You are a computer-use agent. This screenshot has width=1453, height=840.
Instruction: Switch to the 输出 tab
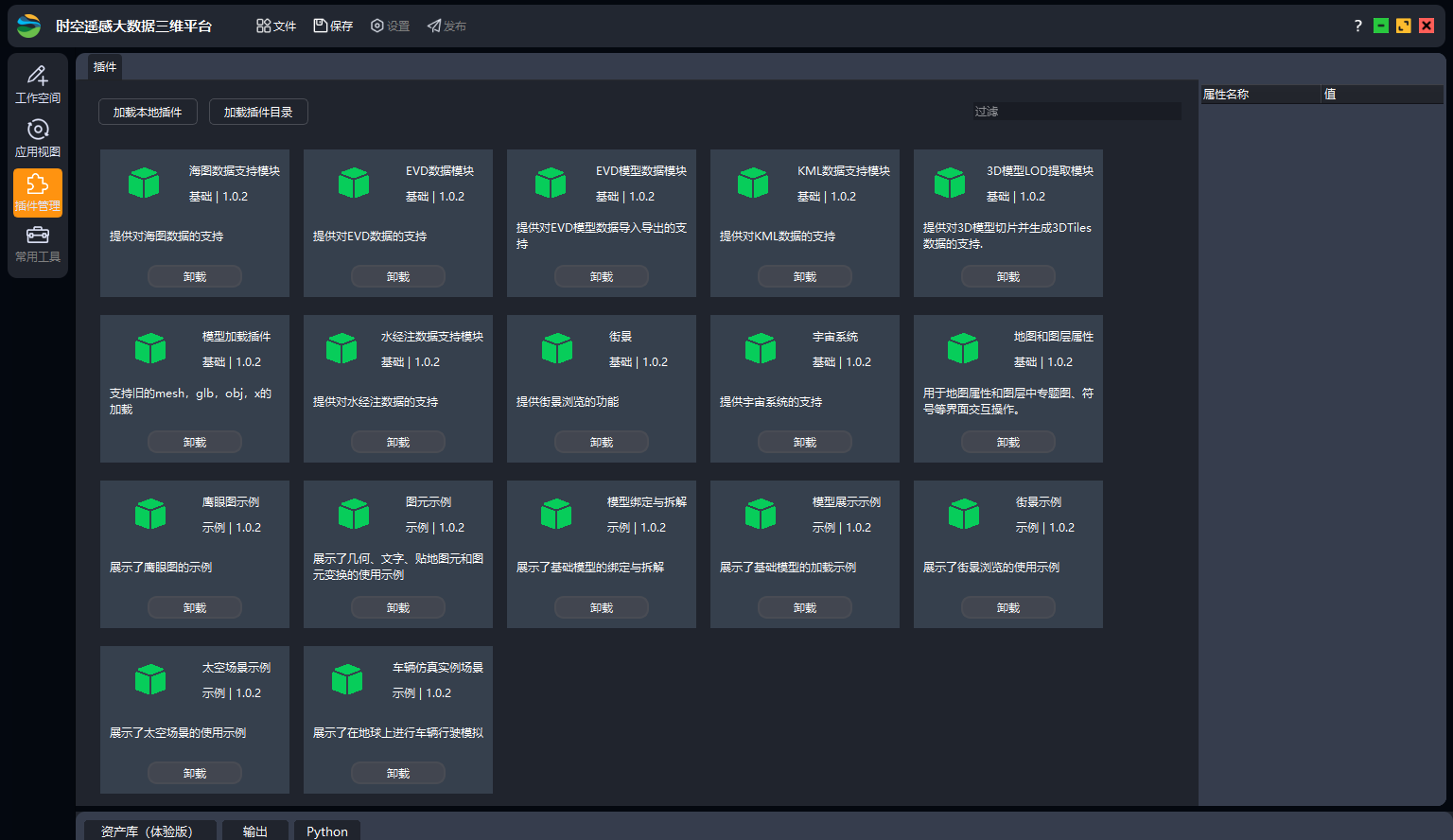click(x=254, y=831)
